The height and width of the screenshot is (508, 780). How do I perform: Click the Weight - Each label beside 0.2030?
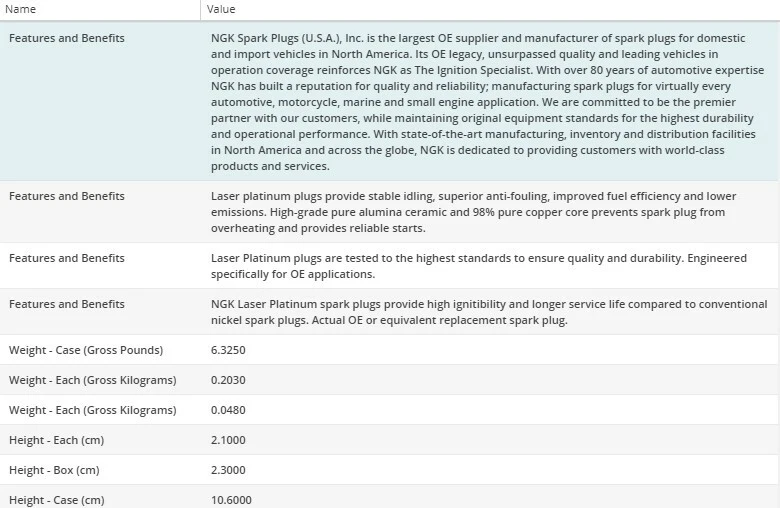[92, 380]
